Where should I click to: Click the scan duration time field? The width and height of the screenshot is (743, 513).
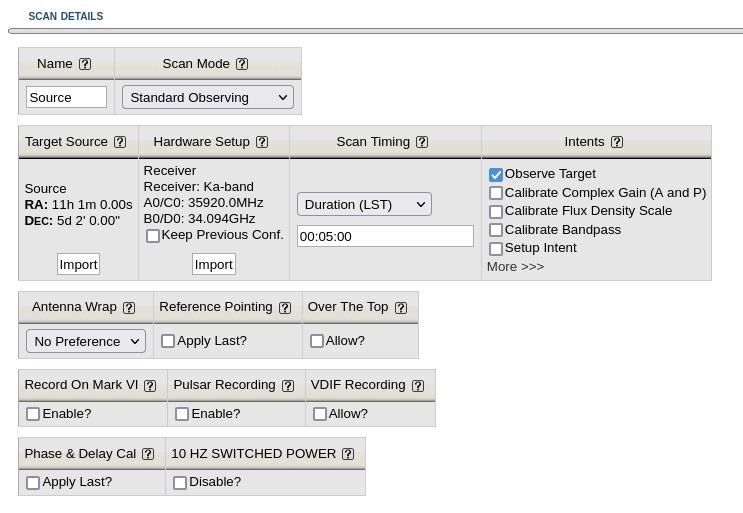click(x=385, y=236)
